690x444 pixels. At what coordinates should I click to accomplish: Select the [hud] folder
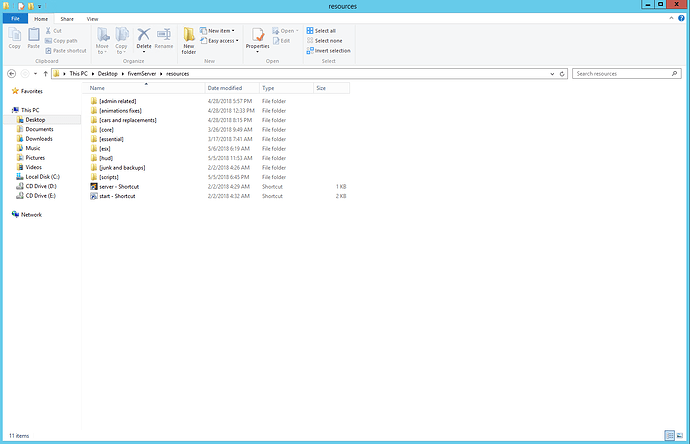pos(102,158)
